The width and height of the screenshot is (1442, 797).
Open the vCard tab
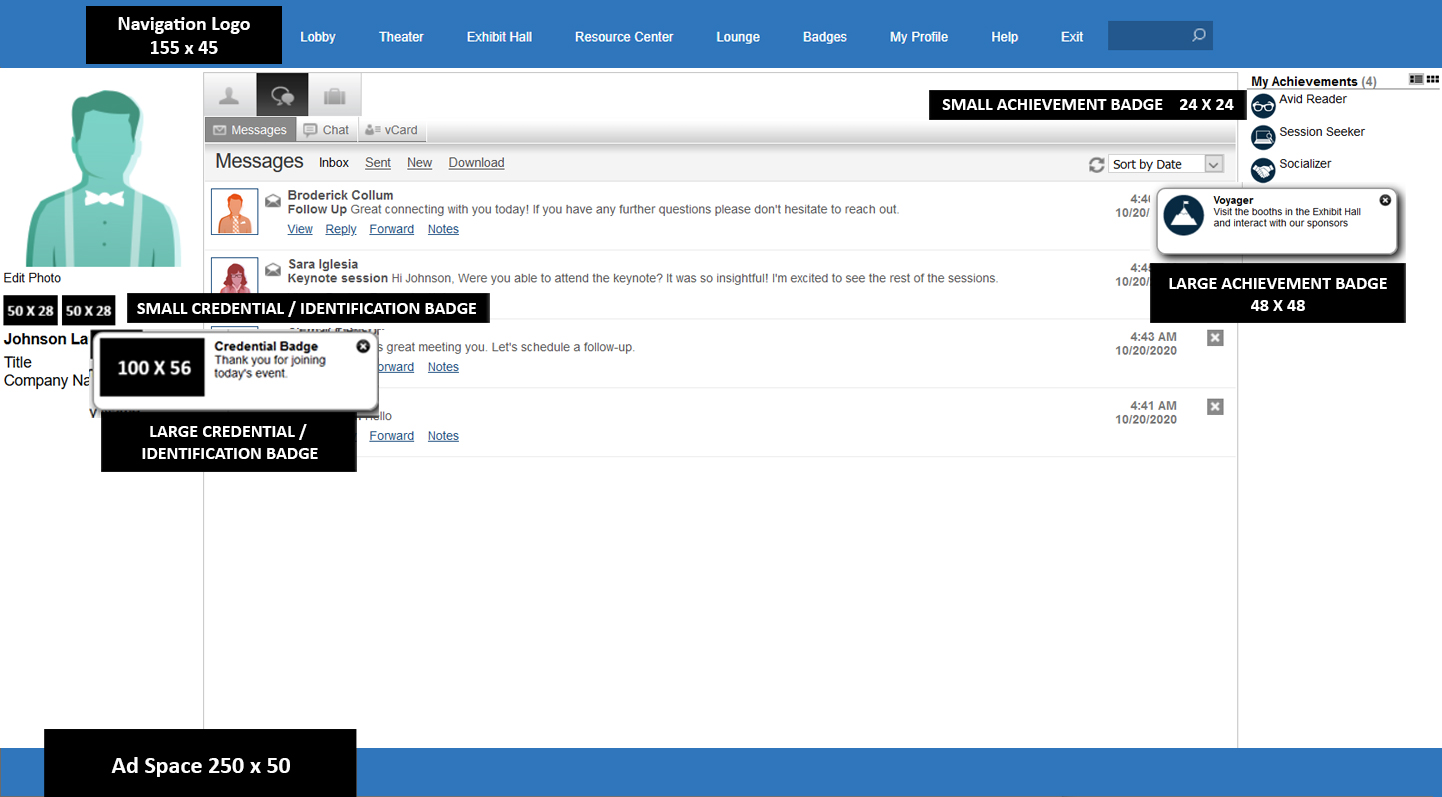392,130
